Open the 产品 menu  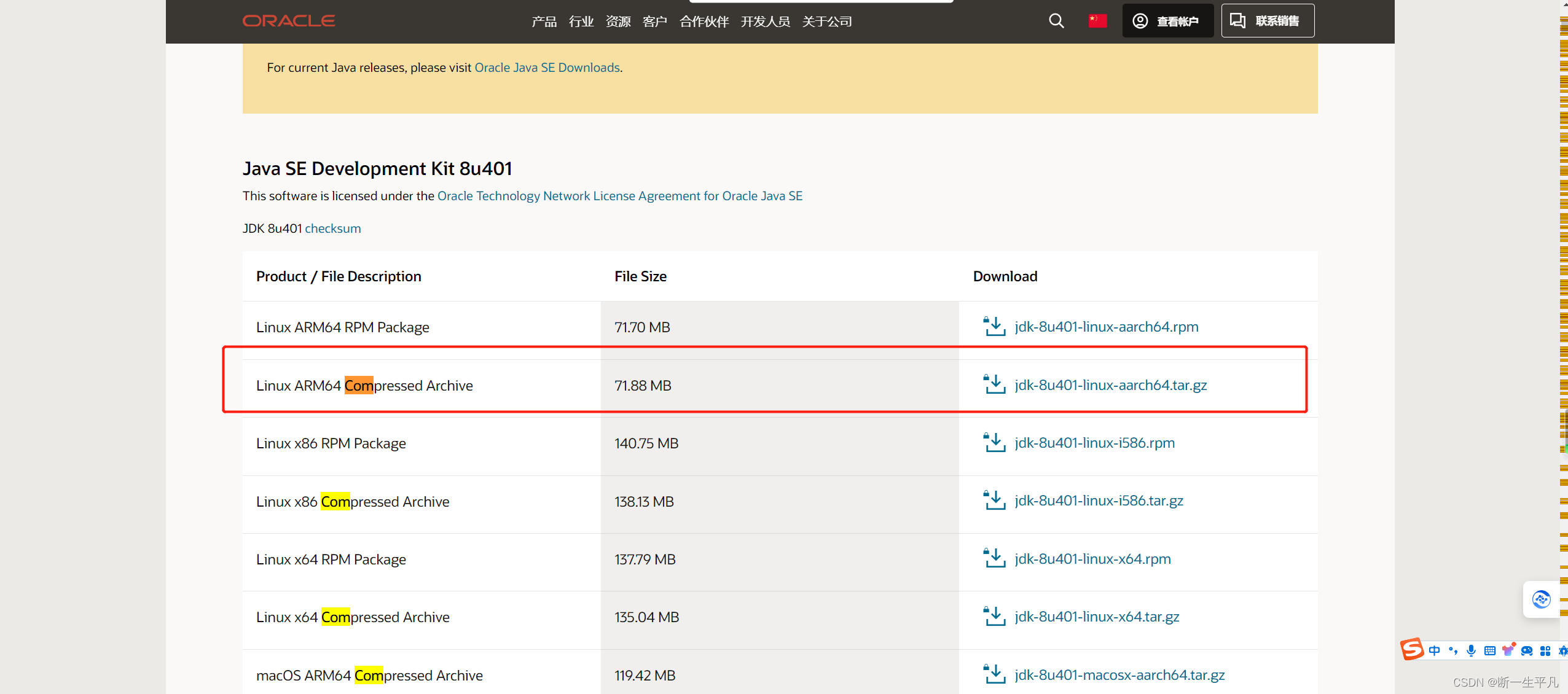click(x=544, y=21)
